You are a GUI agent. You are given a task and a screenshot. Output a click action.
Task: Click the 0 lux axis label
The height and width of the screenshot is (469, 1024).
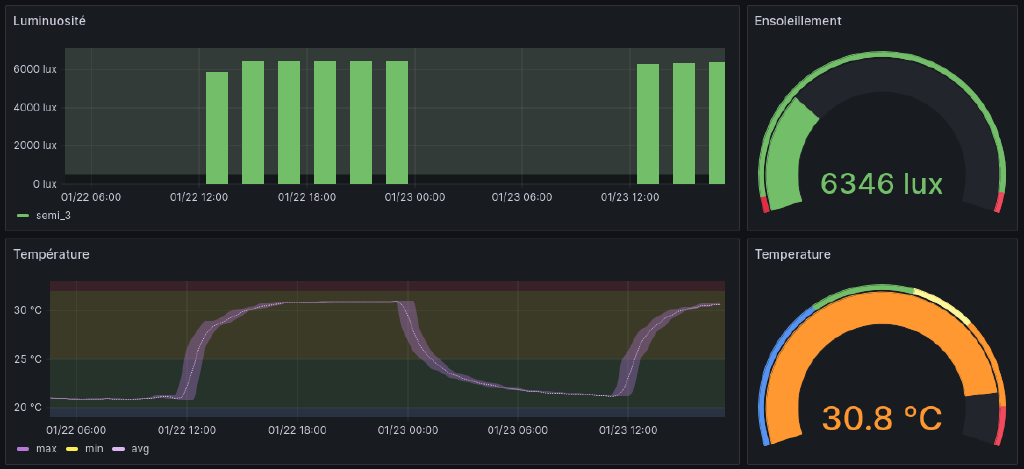tap(45, 184)
